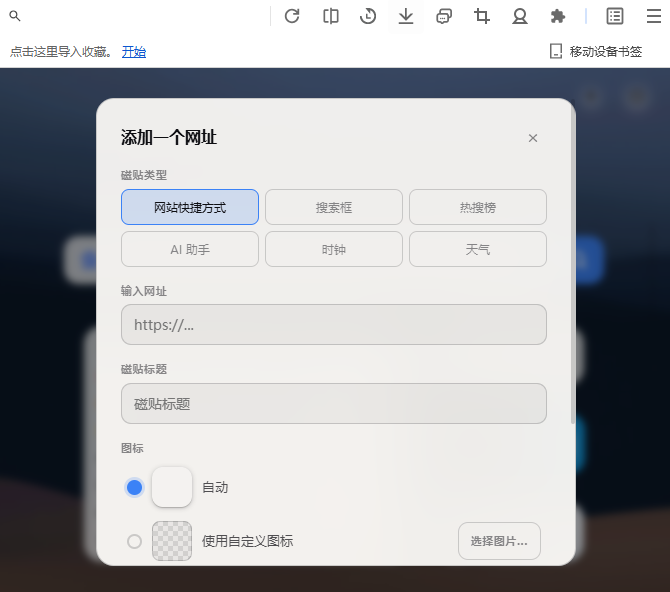Toggle the sidebar list panel icon
This screenshot has width=670, height=592.
(615, 16)
